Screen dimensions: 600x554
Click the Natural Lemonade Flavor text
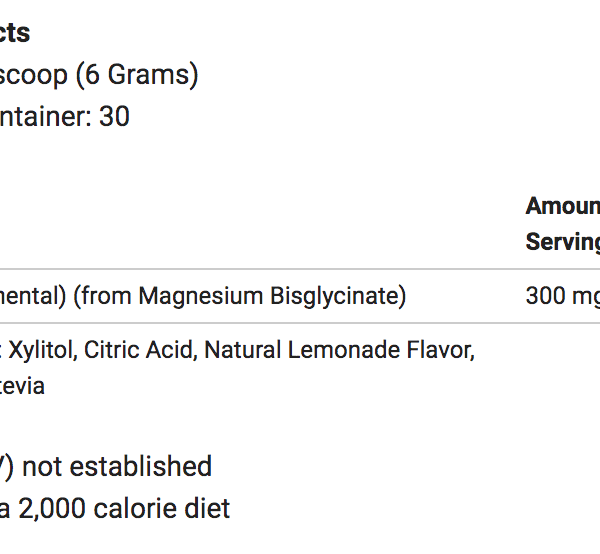click(339, 350)
